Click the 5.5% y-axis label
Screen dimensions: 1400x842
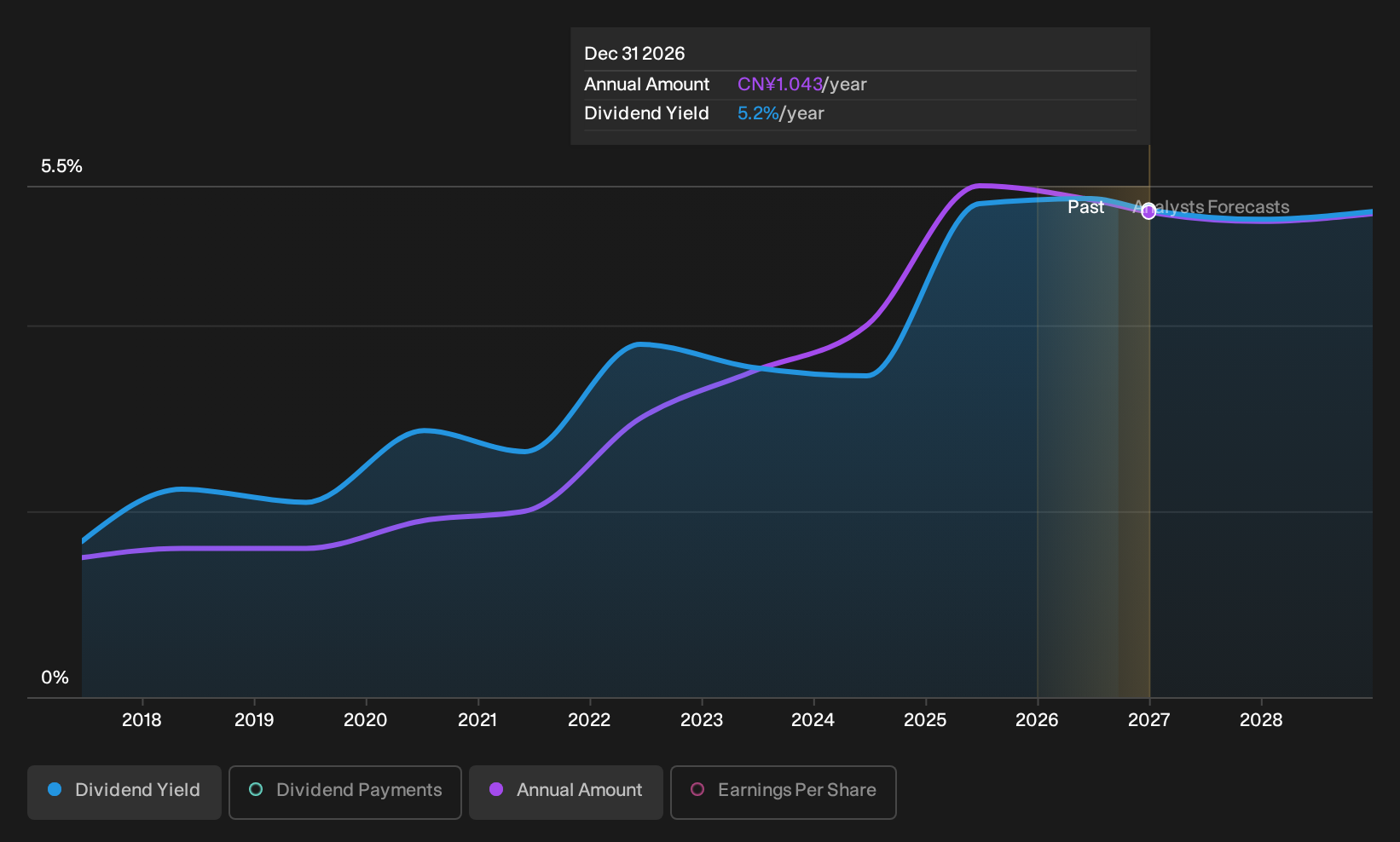(x=61, y=166)
